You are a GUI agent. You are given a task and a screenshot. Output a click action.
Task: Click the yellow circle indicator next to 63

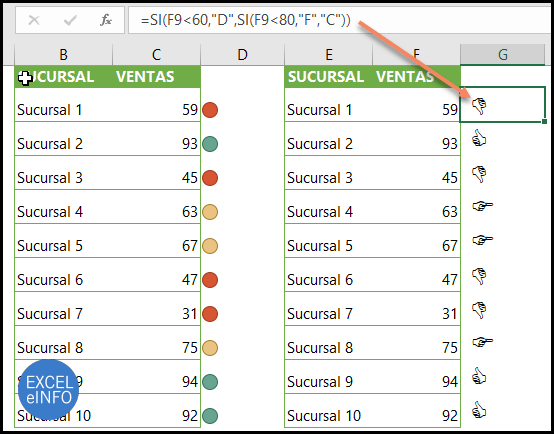pos(210,212)
